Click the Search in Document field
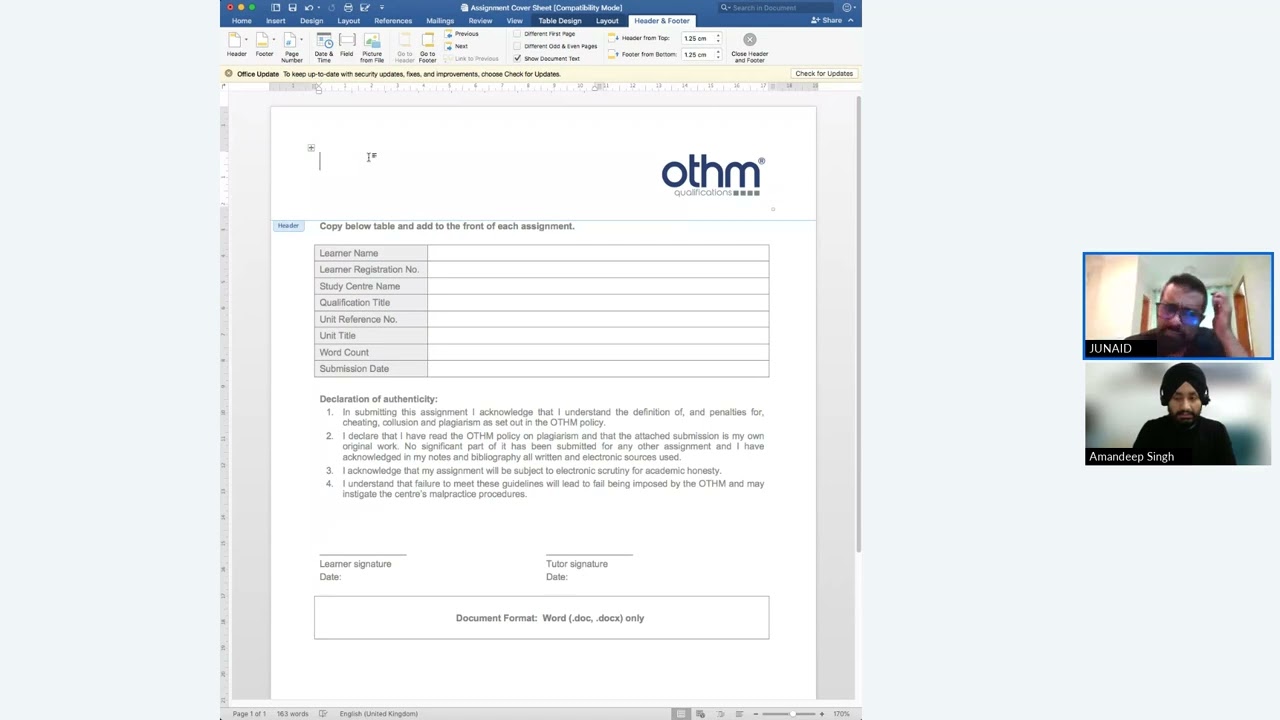 click(x=777, y=7)
